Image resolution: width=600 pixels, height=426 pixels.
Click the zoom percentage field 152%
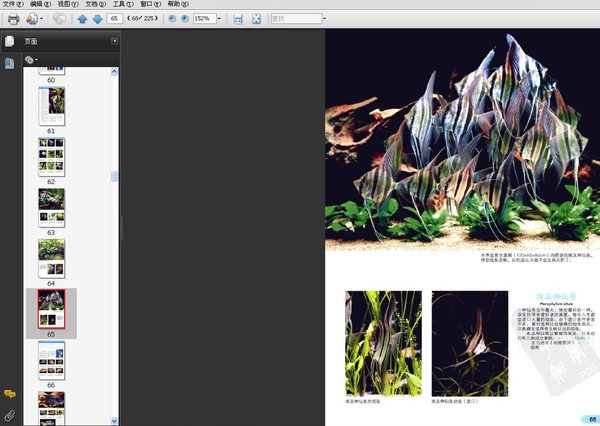tap(204, 18)
